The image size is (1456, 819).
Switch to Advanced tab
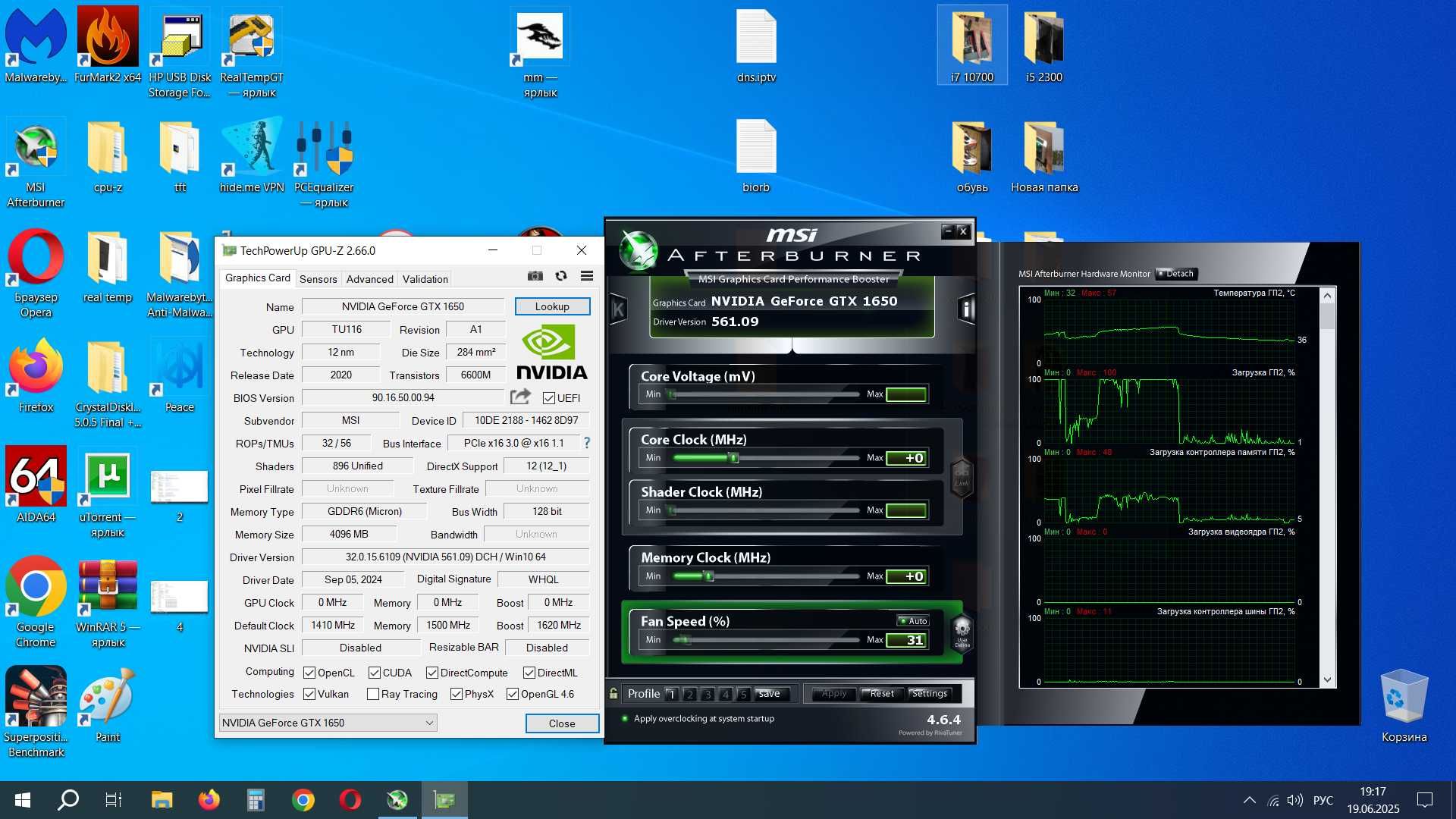(x=369, y=279)
